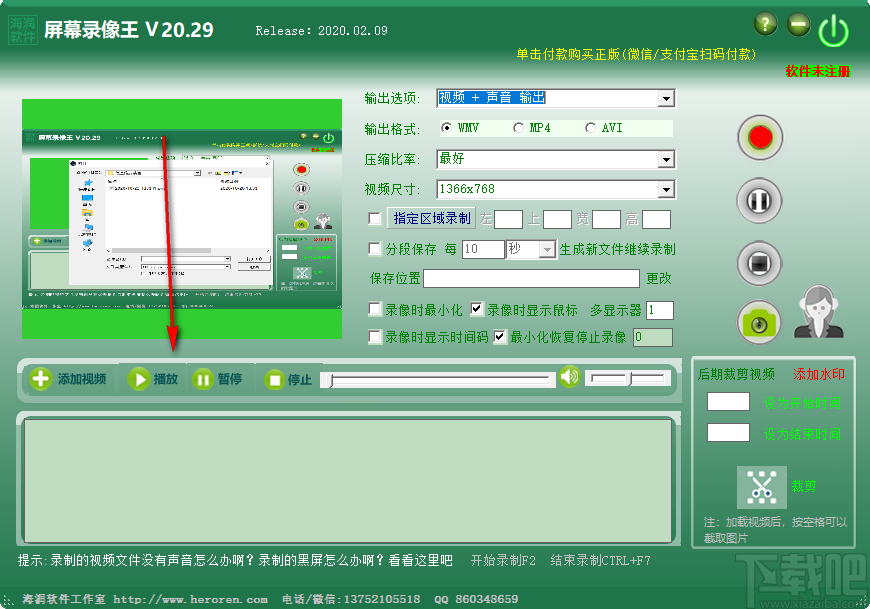
Task: Toggle 录像时最小化 checkbox
Action: [375, 309]
